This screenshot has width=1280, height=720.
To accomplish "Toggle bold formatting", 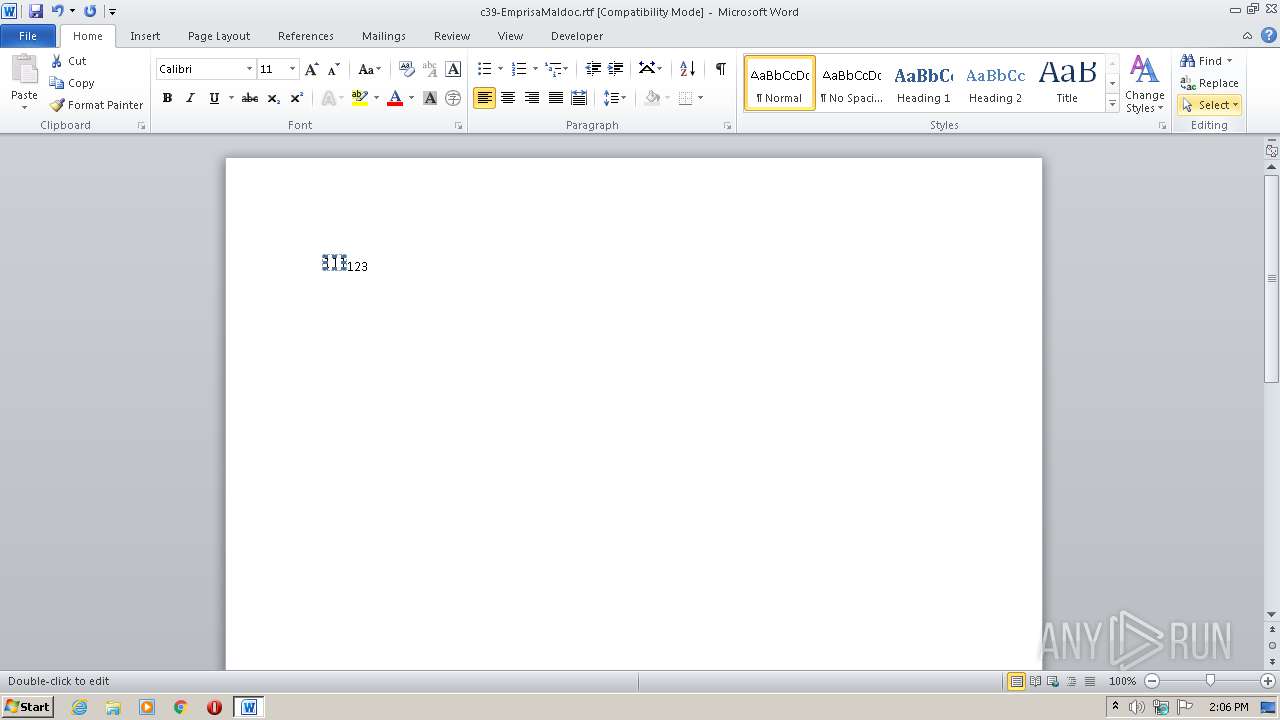I will point(167,98).
